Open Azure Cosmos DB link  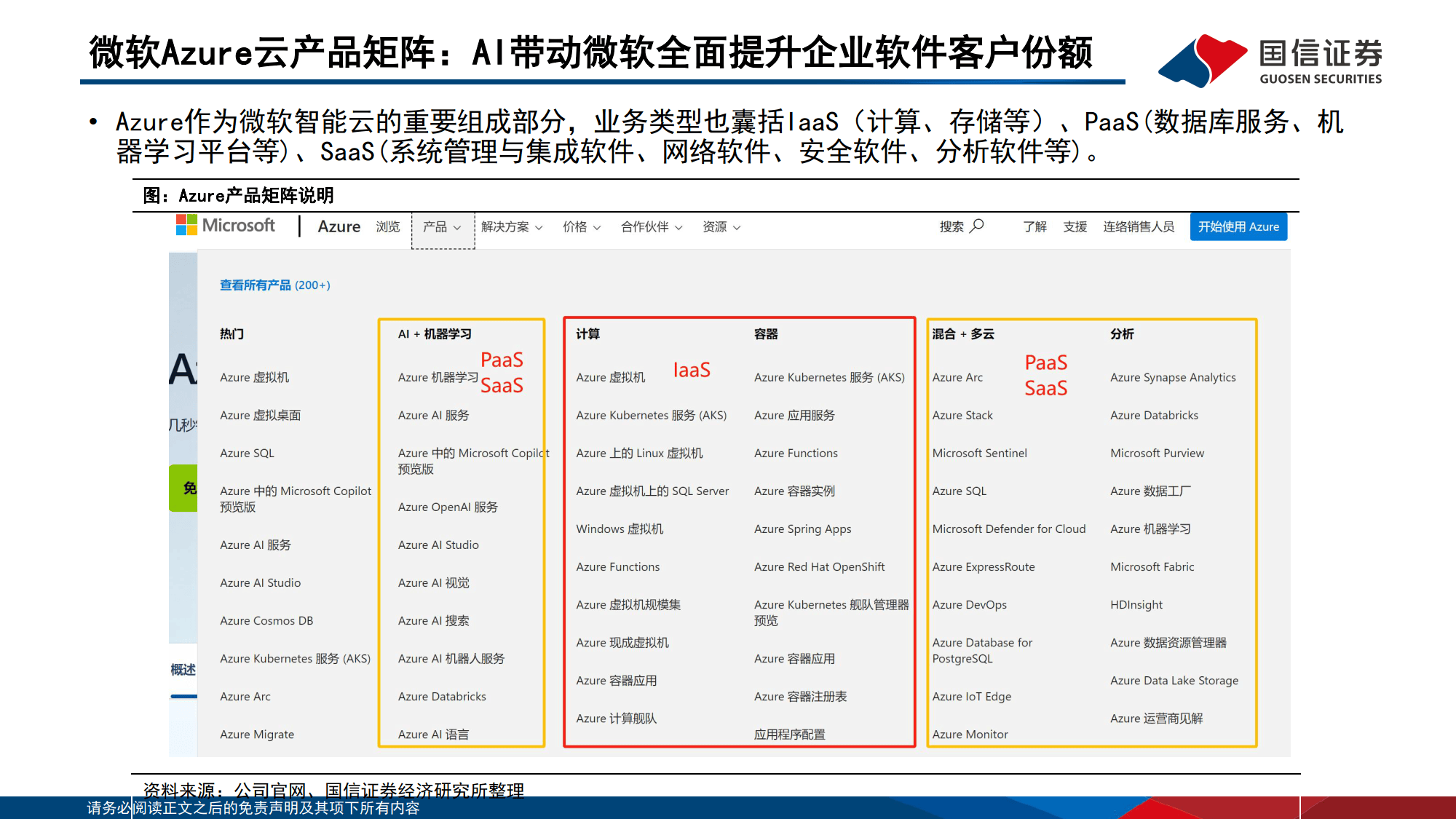tap(266, 621)
